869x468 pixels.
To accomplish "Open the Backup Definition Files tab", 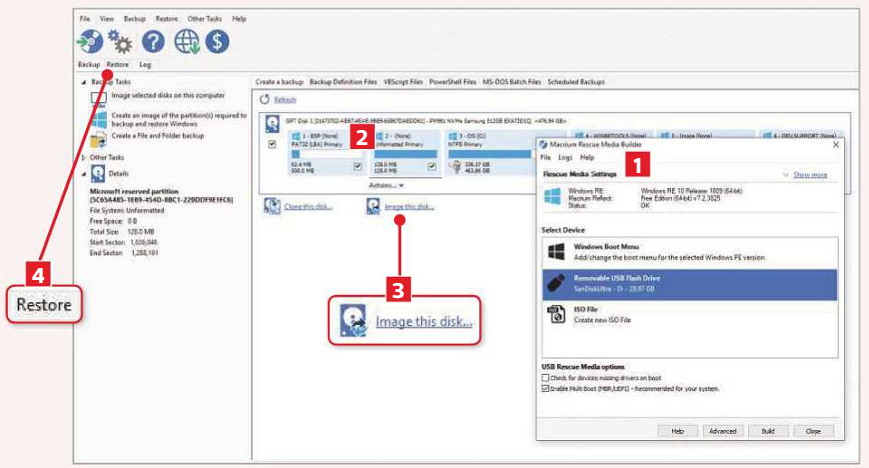I will point(343,82).
